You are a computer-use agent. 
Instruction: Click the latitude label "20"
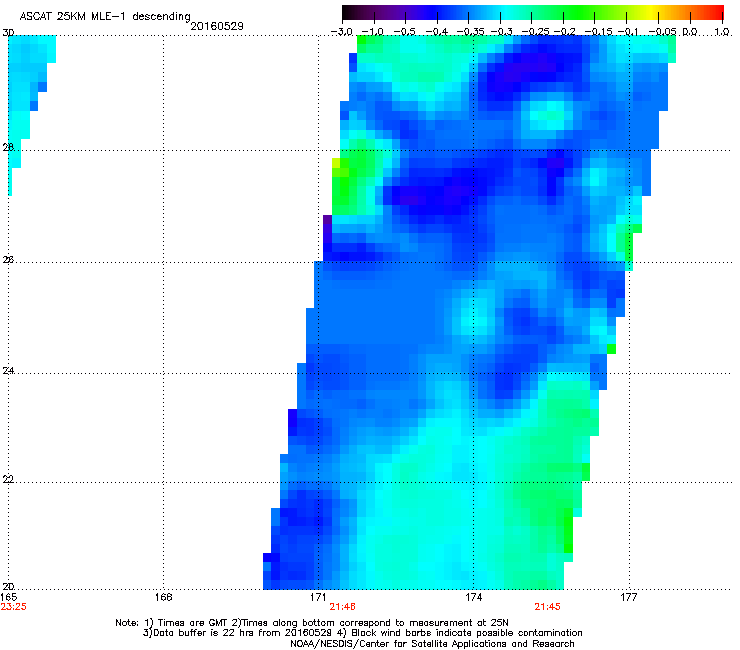[x=8, y=586]
